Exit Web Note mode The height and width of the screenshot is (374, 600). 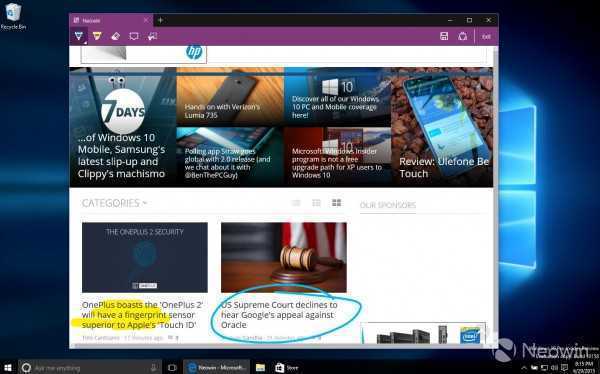486,37
